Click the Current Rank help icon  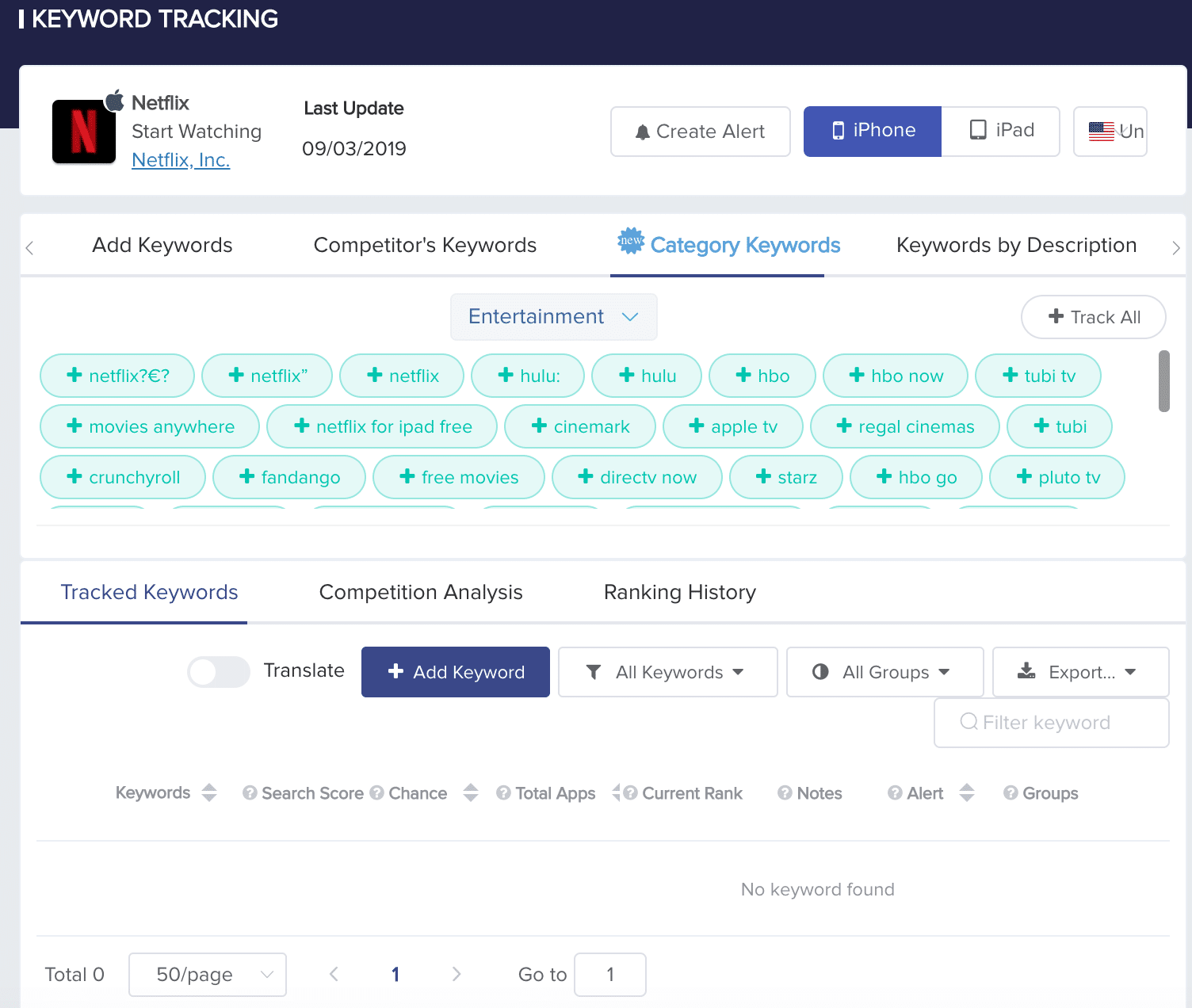tap(630, 793)
